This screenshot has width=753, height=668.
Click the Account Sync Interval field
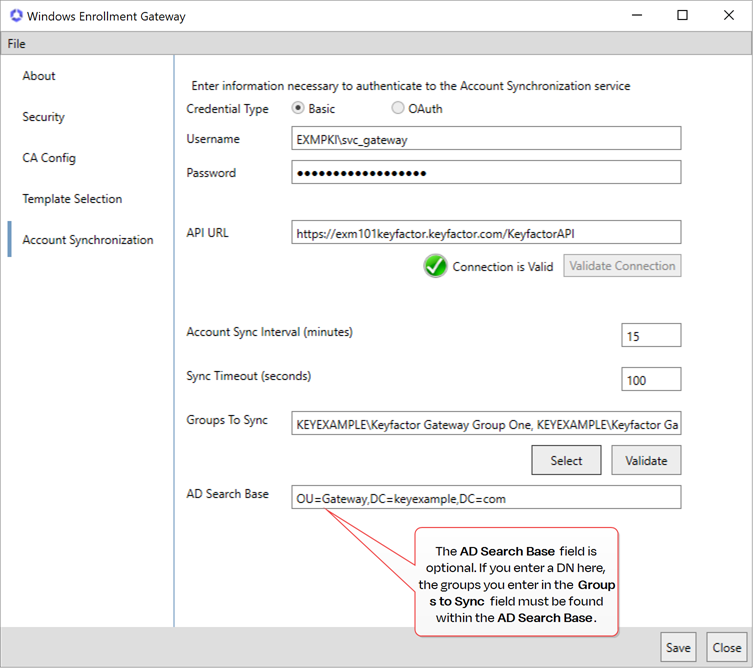click(x=650, y=336)
